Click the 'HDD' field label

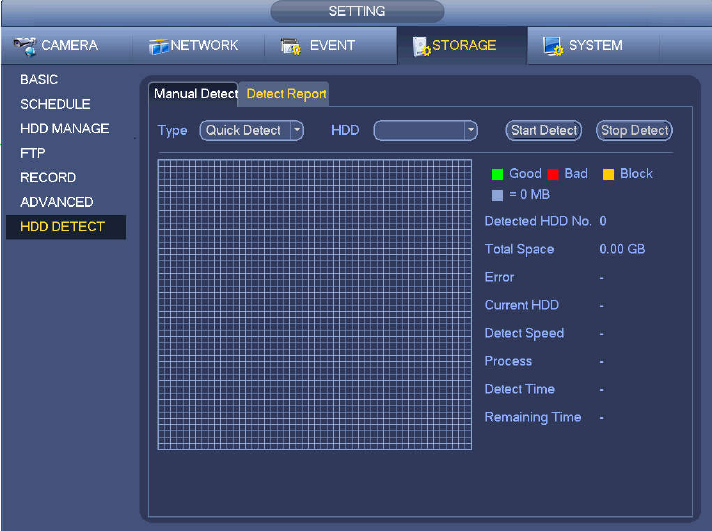(345, 130)
